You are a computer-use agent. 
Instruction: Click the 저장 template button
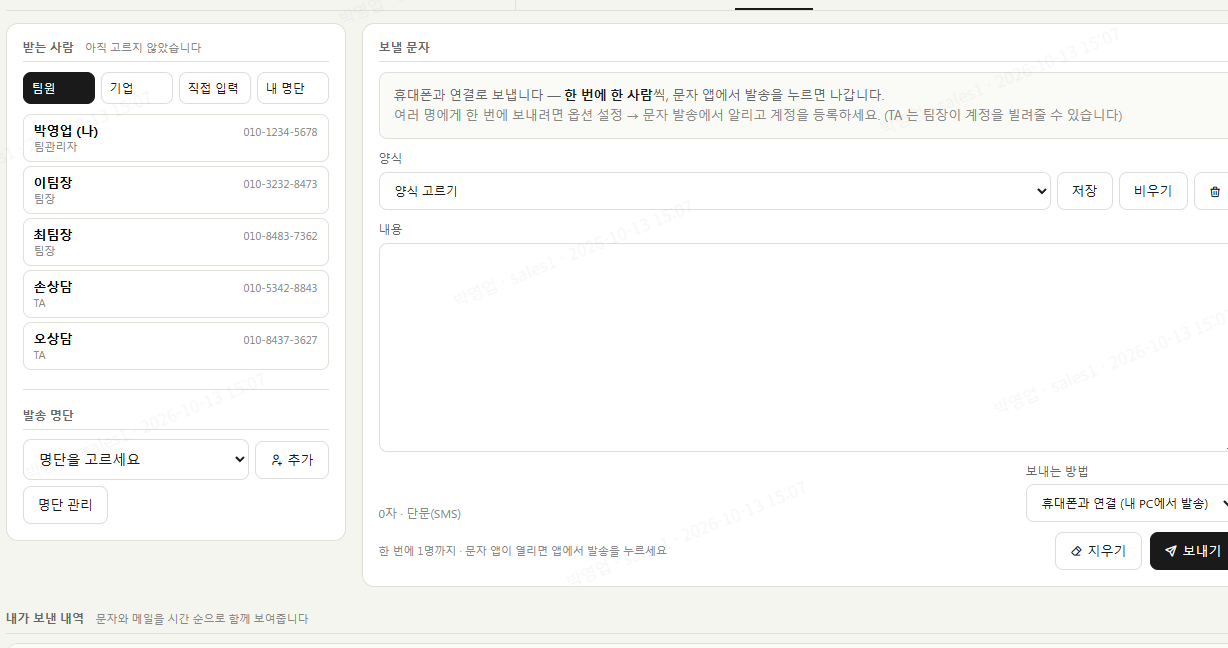click(1085, 191)
